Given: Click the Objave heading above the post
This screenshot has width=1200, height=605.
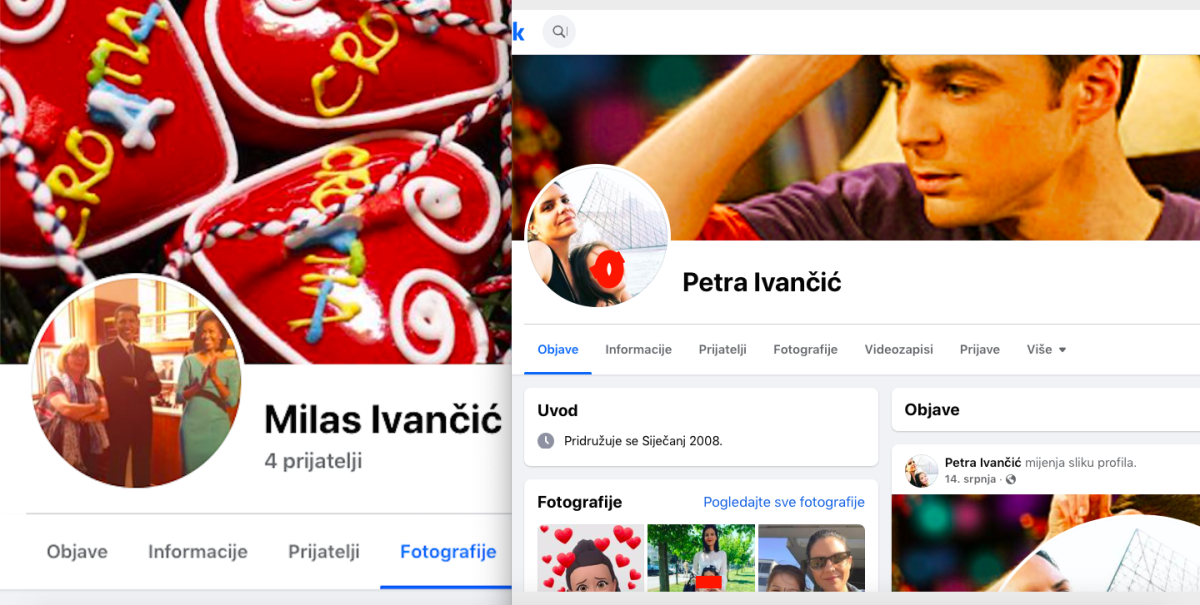Looking at the screenshot, I should click(x=932, y=410).
